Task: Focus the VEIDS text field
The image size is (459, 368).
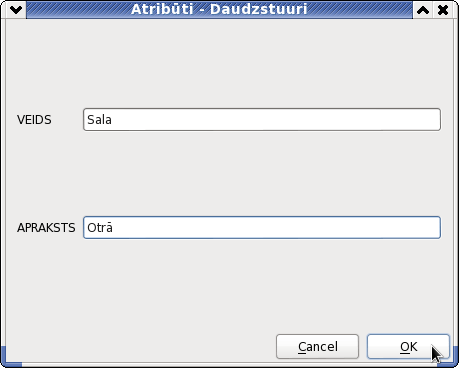Action: [262, 119]
